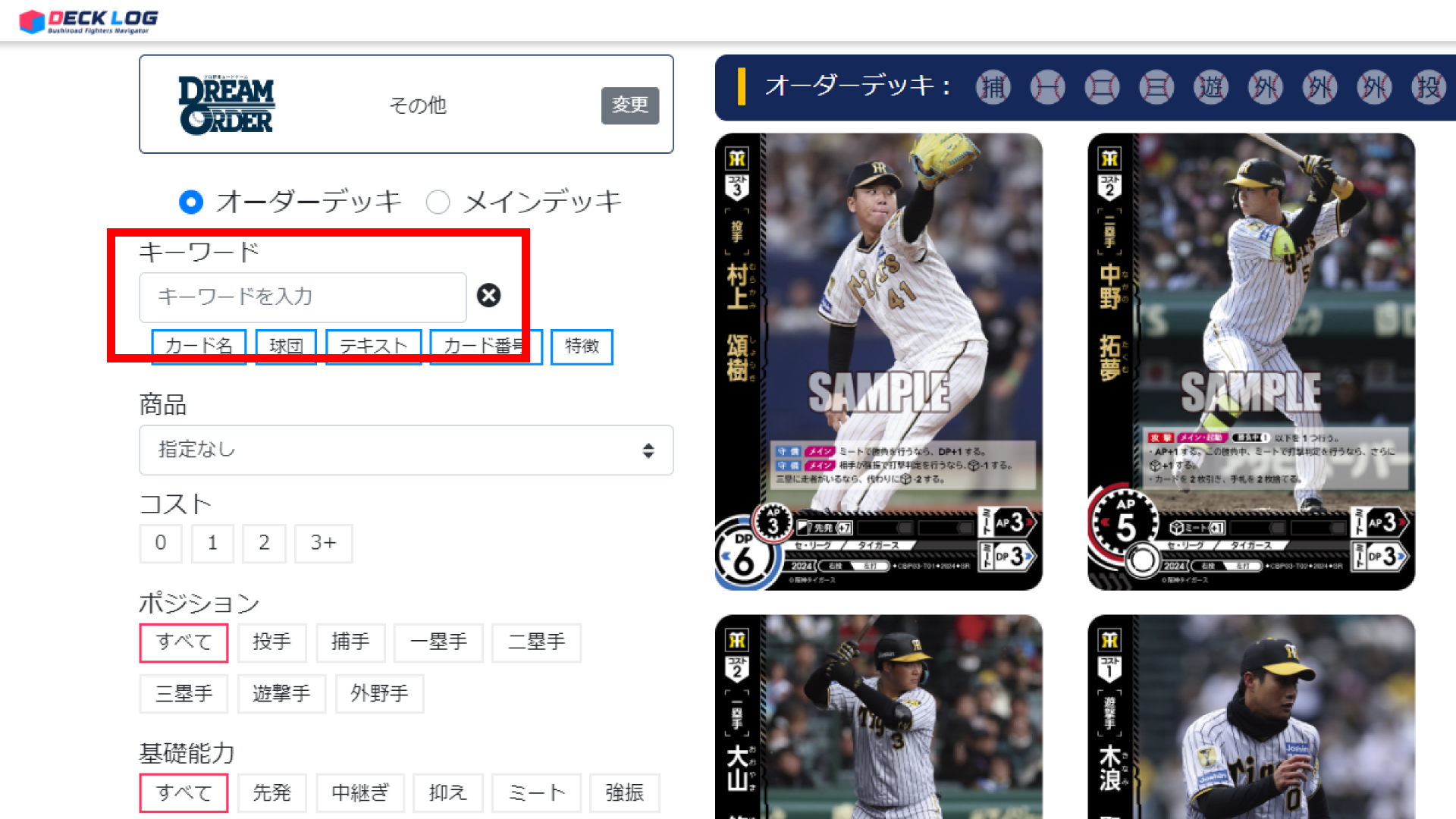Select cost 3+ filter
The width and height of the screenshot is (1456, 819).
(323, 543)
